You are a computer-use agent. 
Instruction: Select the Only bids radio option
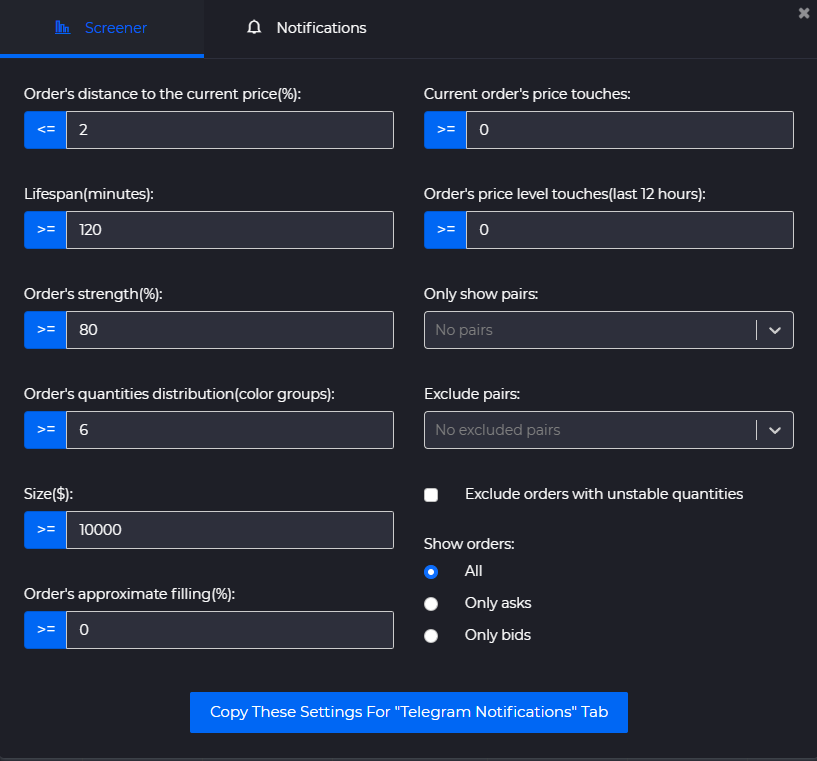click(431, 636)
